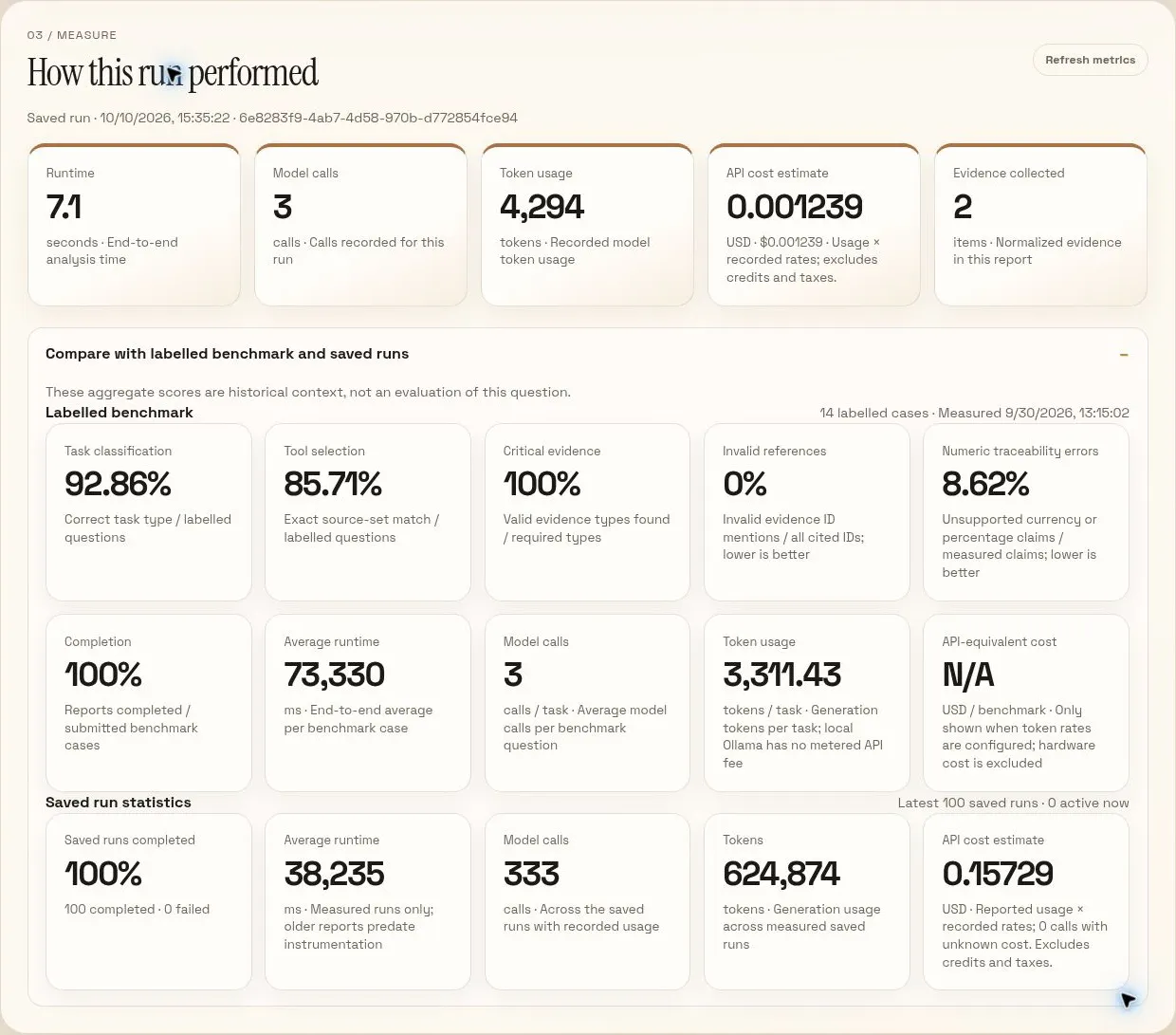
Task: Click the saved runs Tokens 624,874 card
Action: coord(807,901)
